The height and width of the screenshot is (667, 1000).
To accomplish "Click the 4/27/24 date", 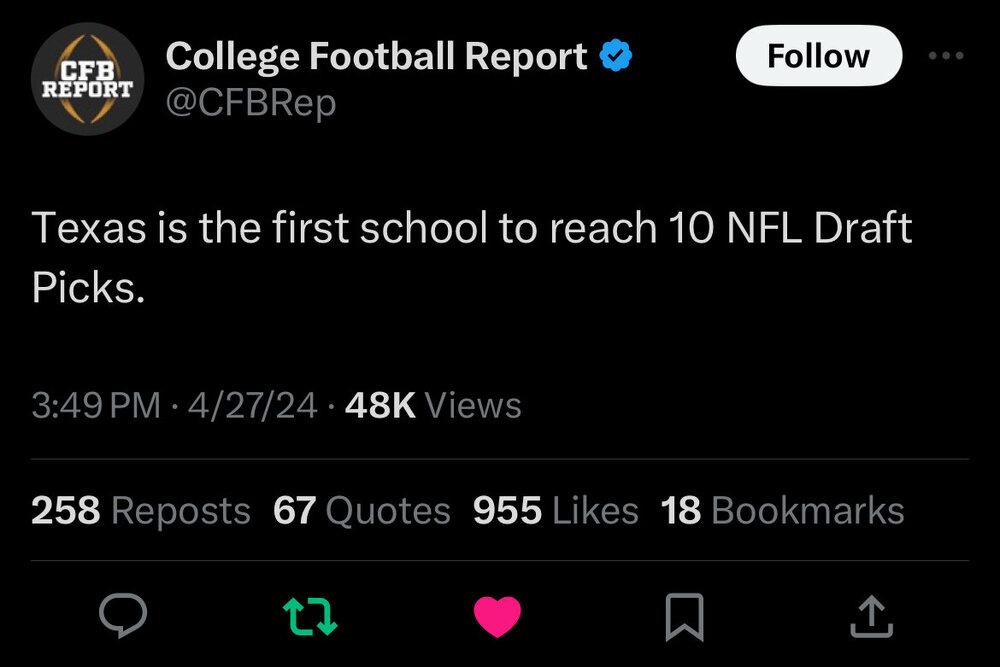I will (x=251, y=406).
